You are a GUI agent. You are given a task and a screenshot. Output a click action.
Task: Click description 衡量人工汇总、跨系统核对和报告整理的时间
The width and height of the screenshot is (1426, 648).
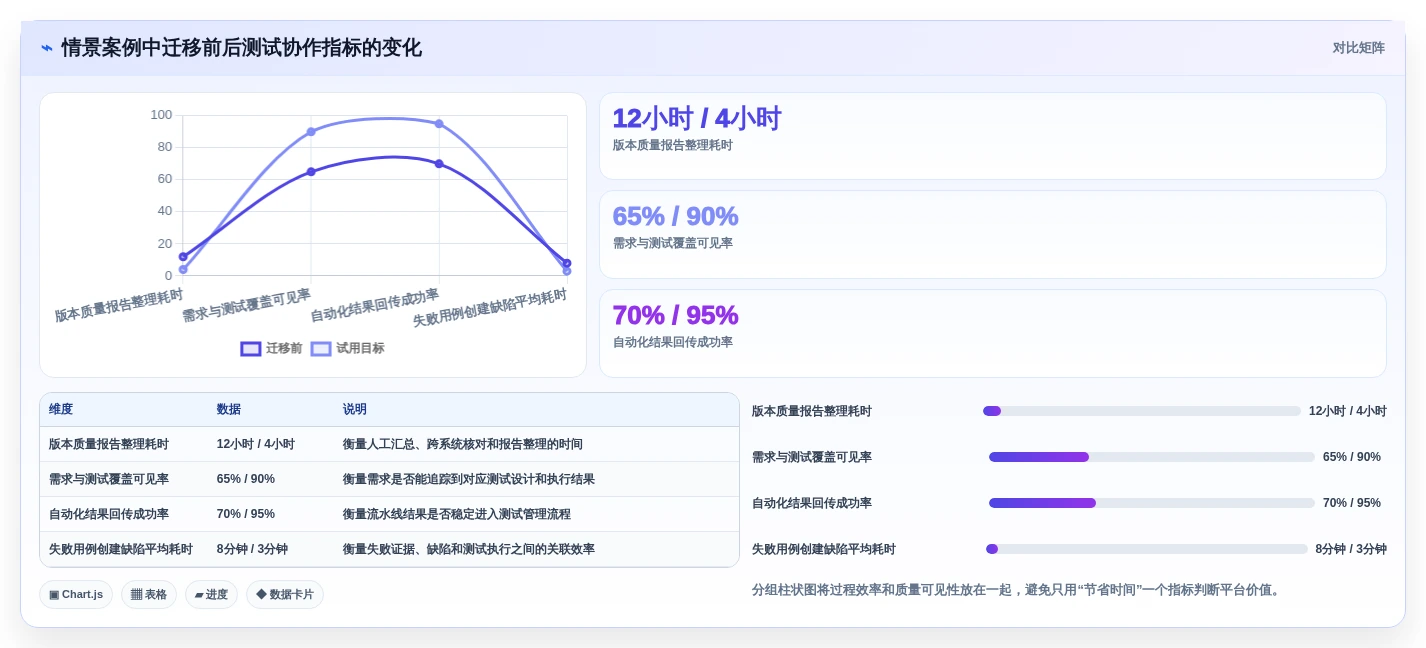click(463, 444)
